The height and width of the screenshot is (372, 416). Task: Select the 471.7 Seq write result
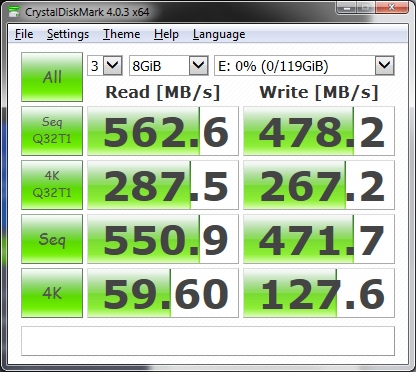(319, 239)
